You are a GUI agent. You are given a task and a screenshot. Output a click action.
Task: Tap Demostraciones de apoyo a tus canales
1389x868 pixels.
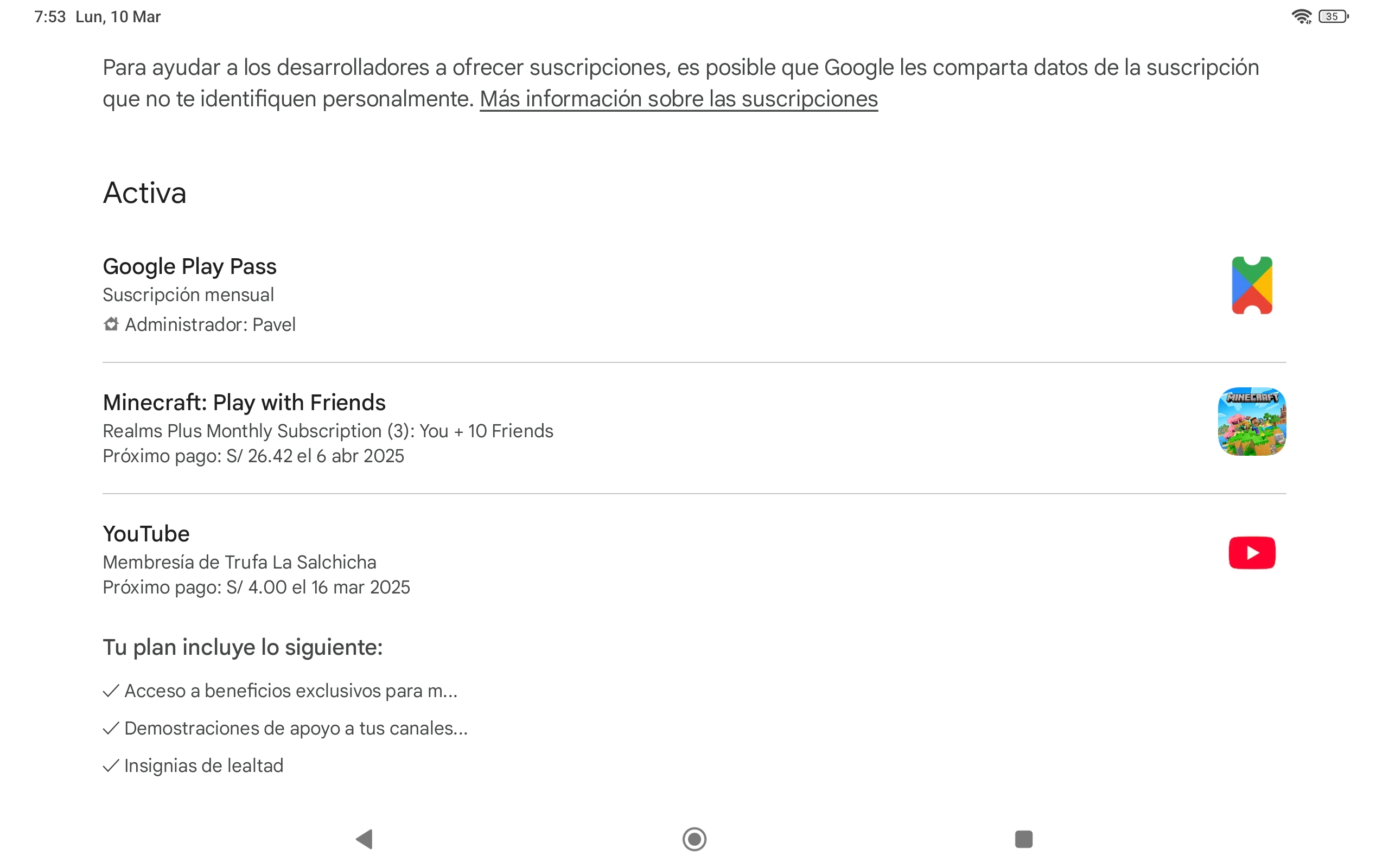[296, 728]
